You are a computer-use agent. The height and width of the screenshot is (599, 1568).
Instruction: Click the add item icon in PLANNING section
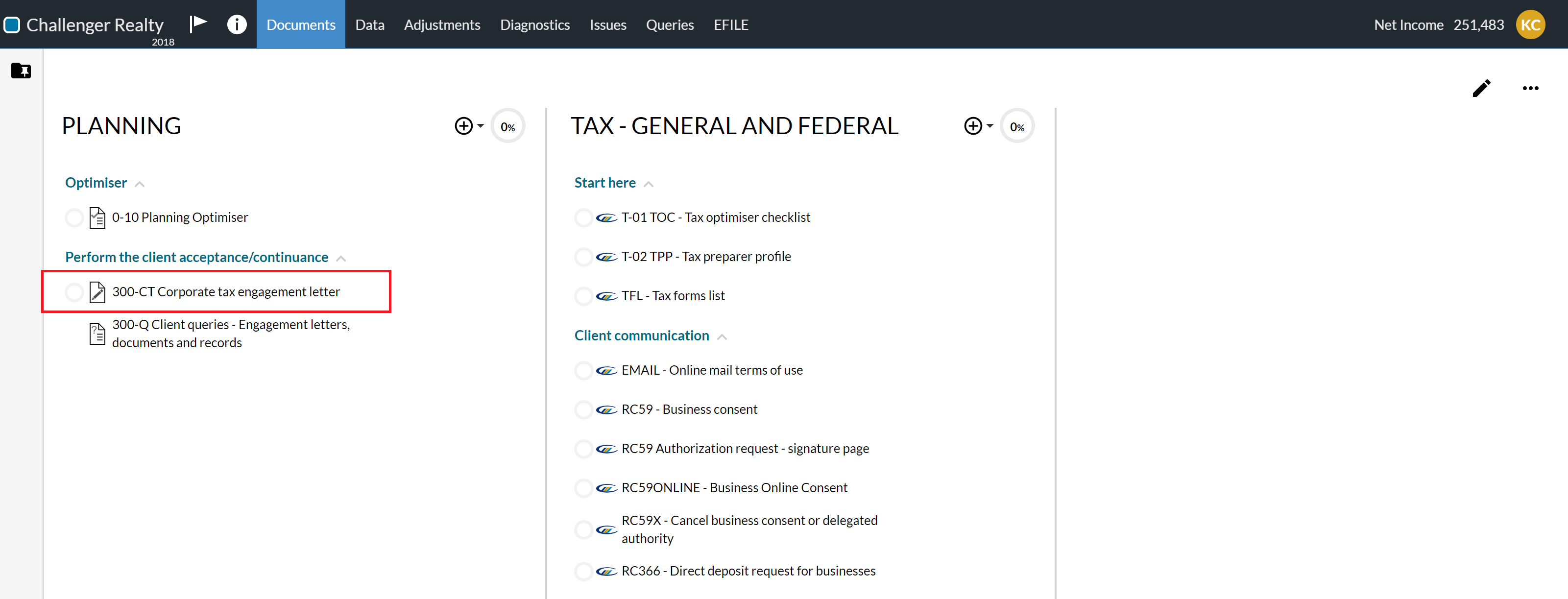(x=464, y=126)
